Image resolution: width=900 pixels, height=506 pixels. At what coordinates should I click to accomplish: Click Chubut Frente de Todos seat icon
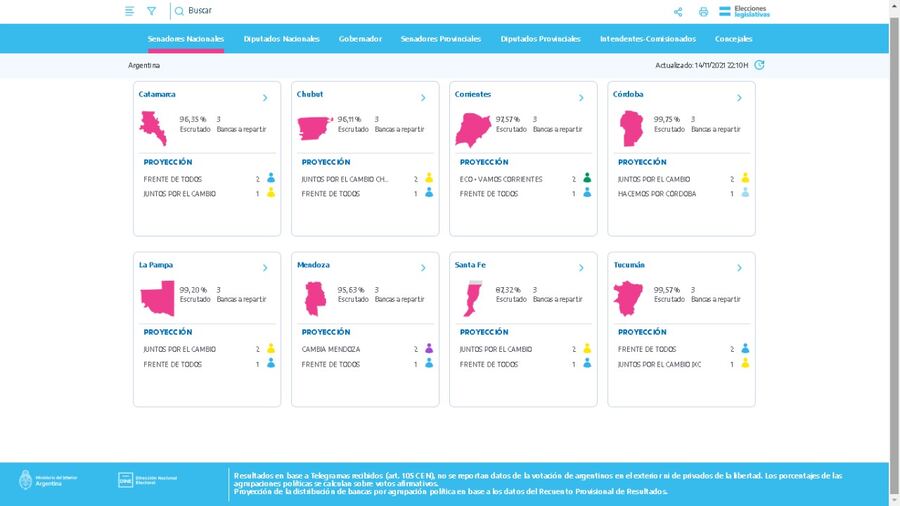429,193
